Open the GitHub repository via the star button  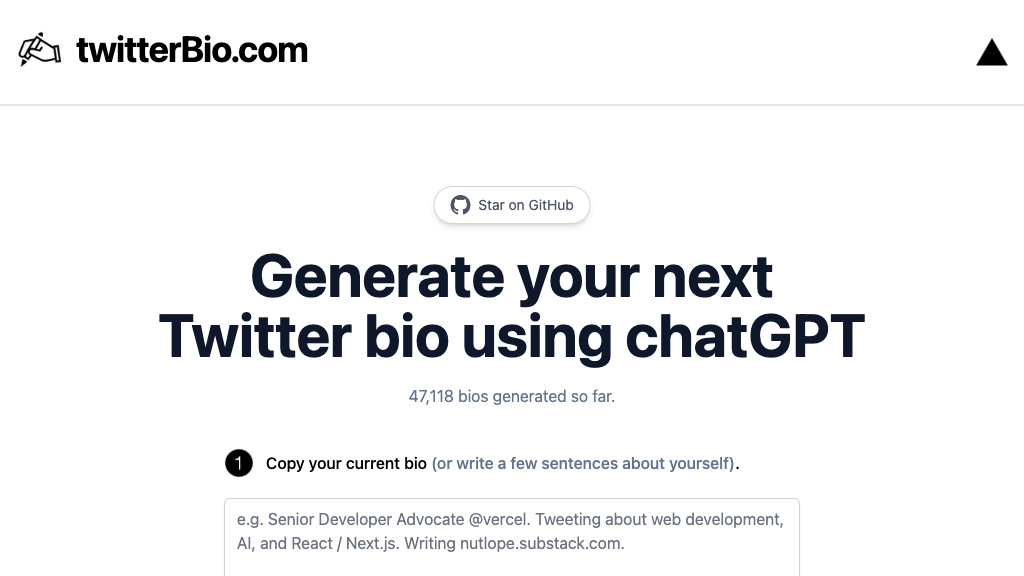tap(511, 205)
